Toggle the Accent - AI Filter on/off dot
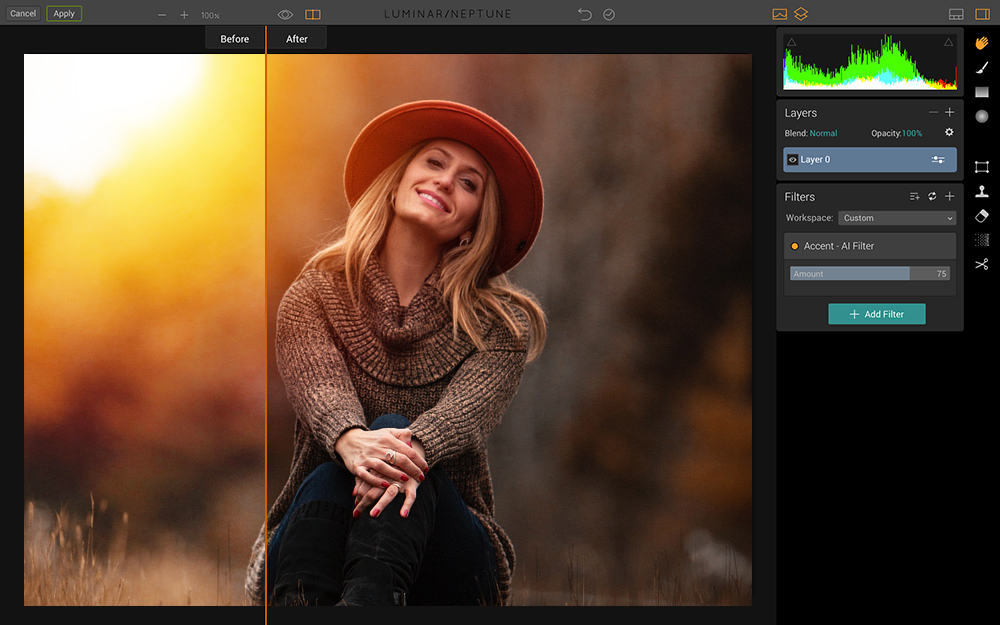Screen dimensions: 1000x625 pyautogui.click(x=795, y=246)
